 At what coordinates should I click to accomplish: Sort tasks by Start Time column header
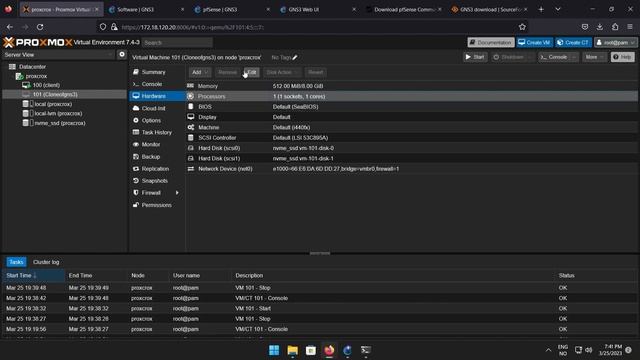33,276
